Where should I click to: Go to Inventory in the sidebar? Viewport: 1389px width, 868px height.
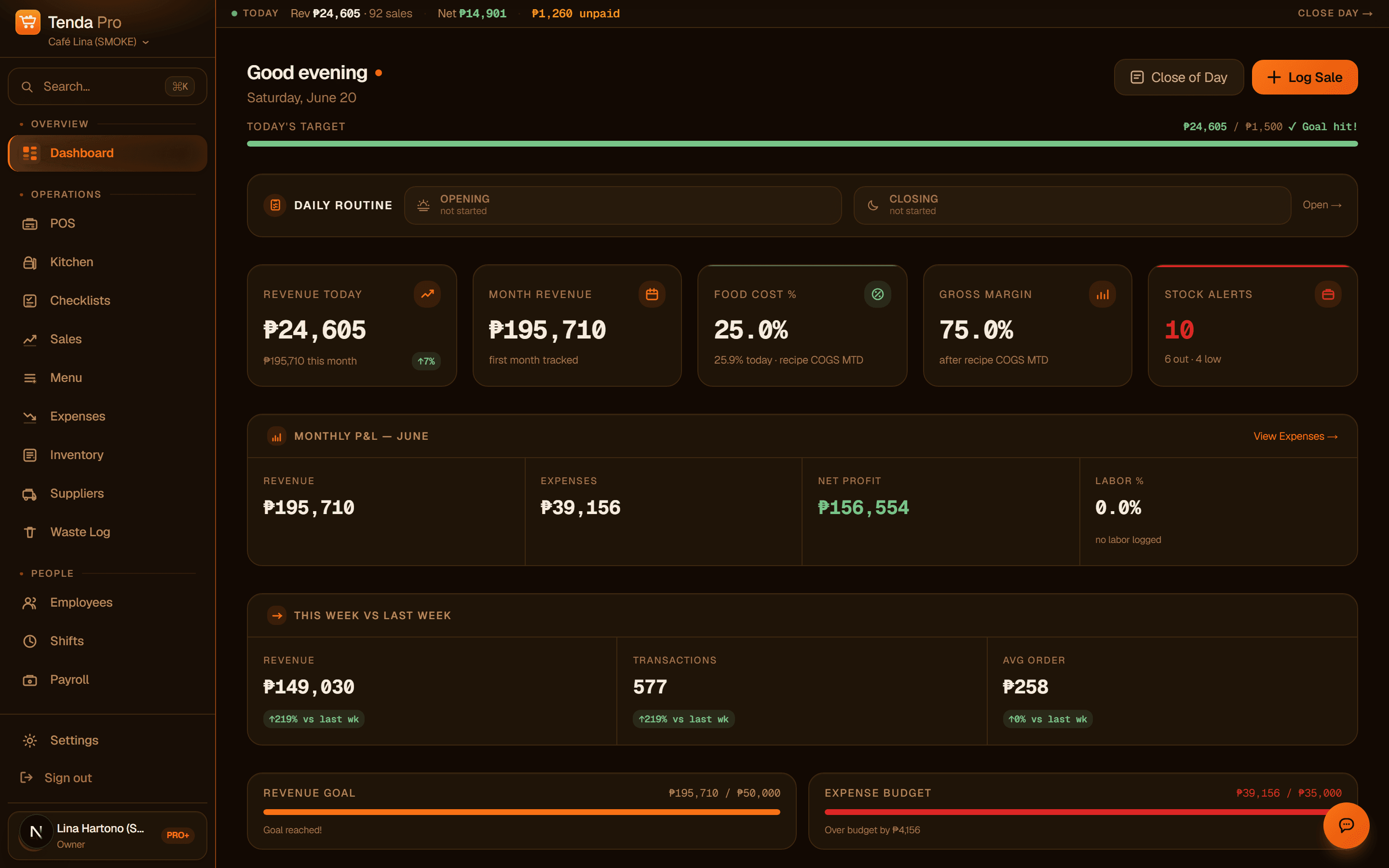coord(108,455)
